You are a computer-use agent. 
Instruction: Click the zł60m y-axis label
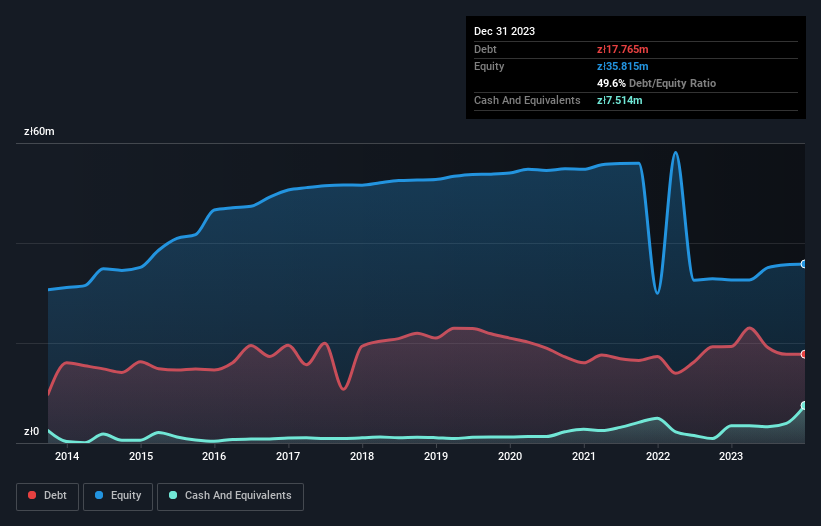tap(39, 131)
